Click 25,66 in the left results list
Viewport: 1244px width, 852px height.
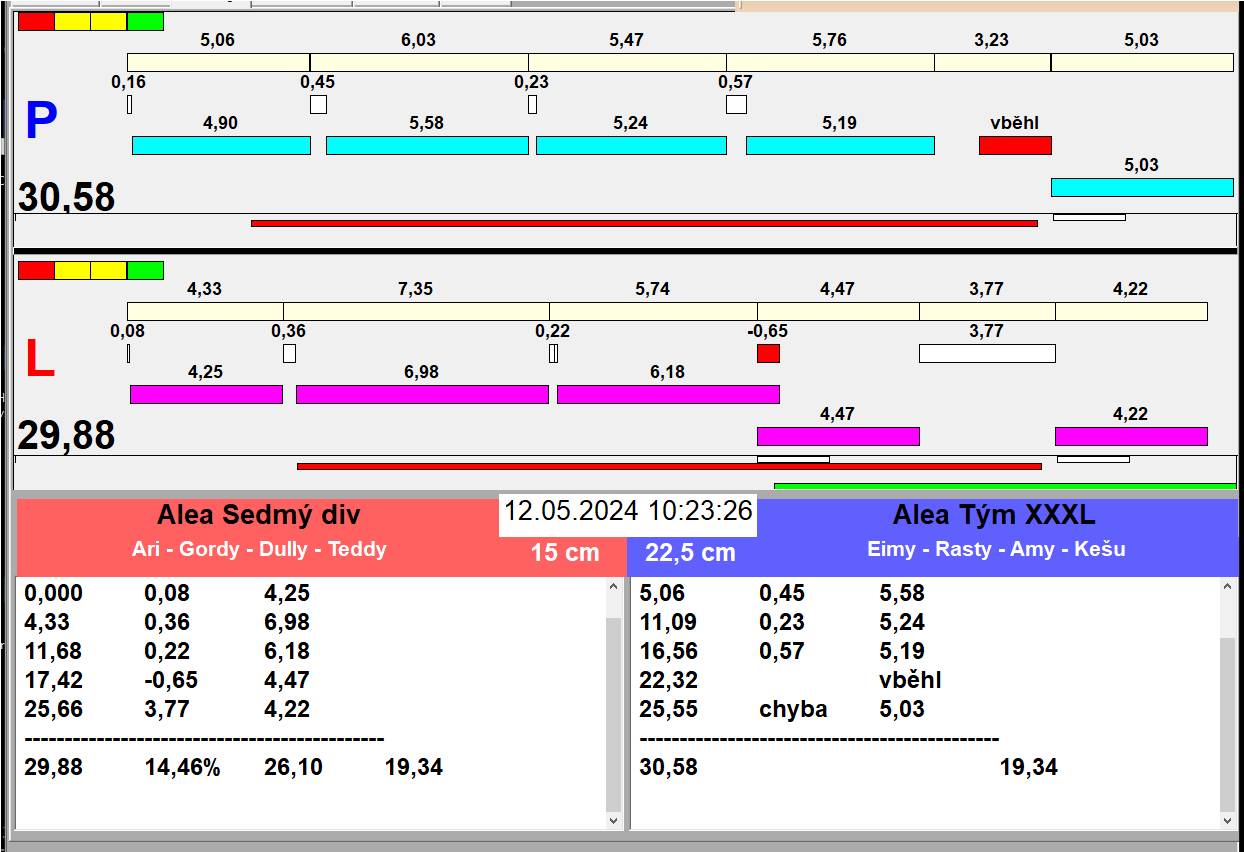(53, 710)
